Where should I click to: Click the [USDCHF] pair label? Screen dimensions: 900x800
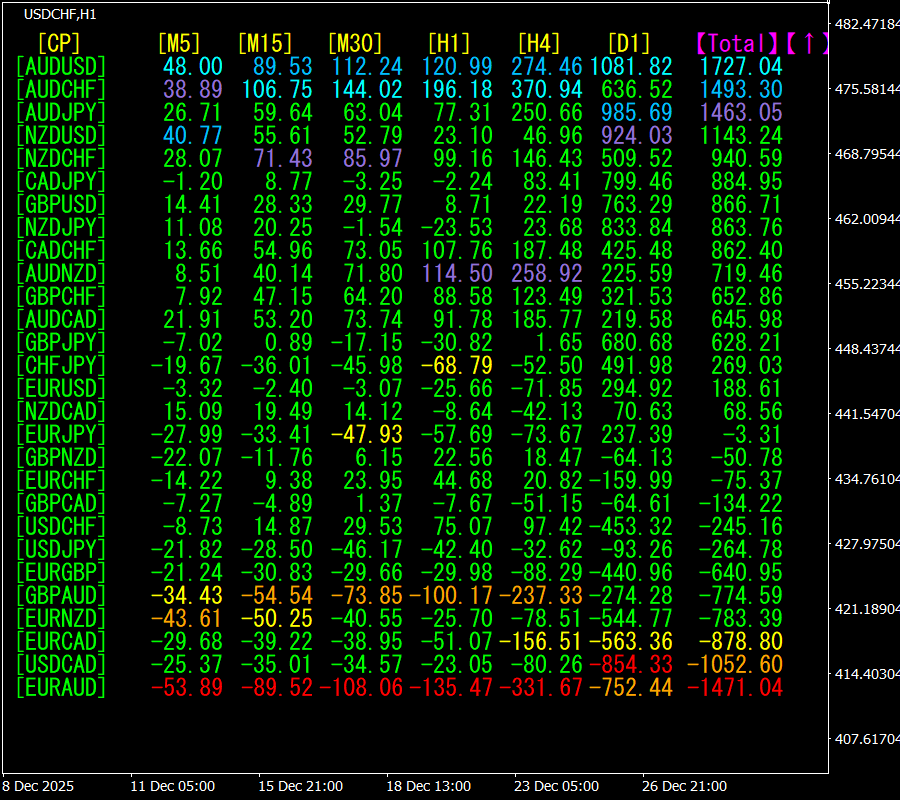61,526
